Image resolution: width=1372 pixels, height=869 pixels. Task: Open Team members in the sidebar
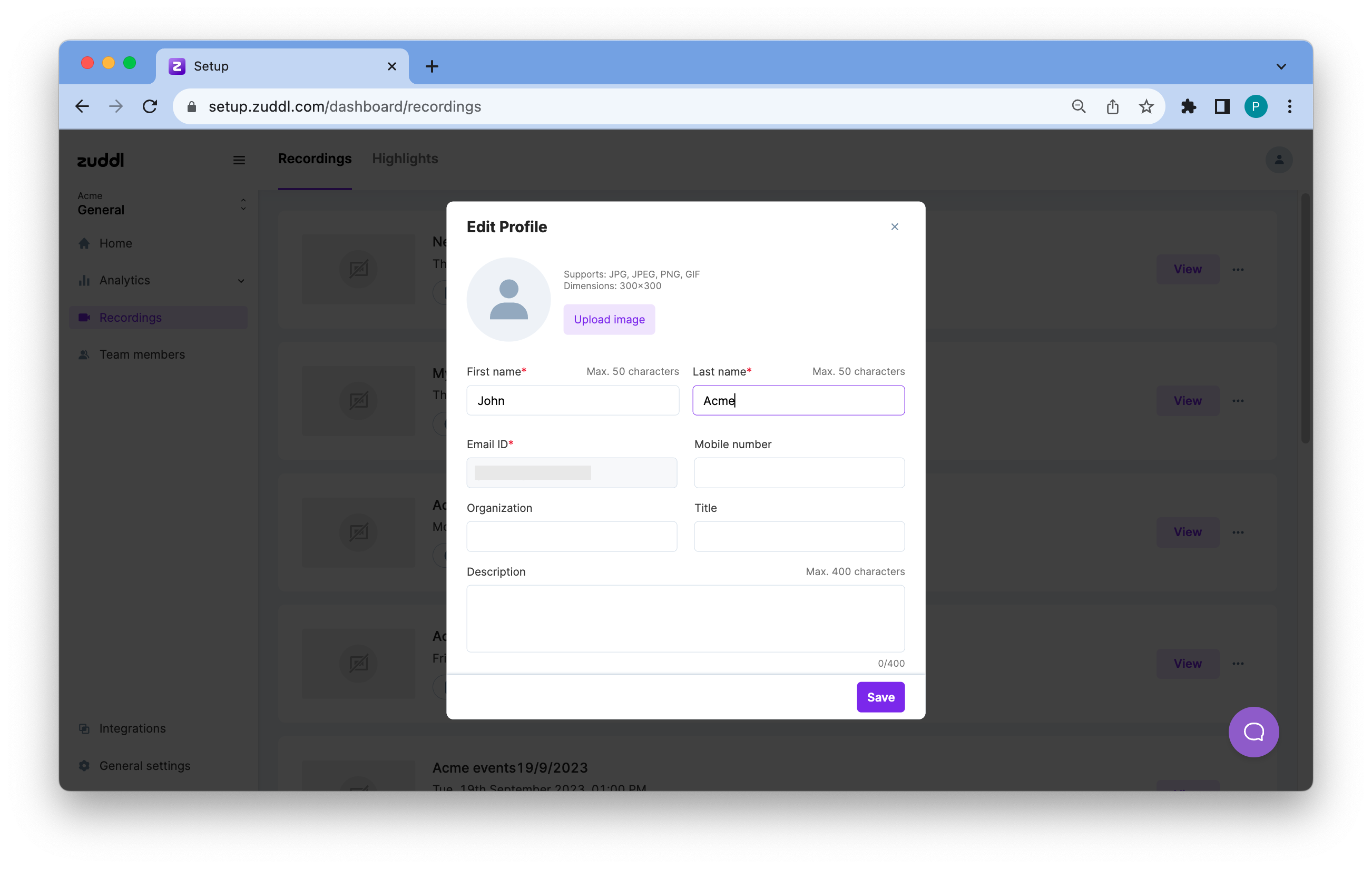[142, 354]
